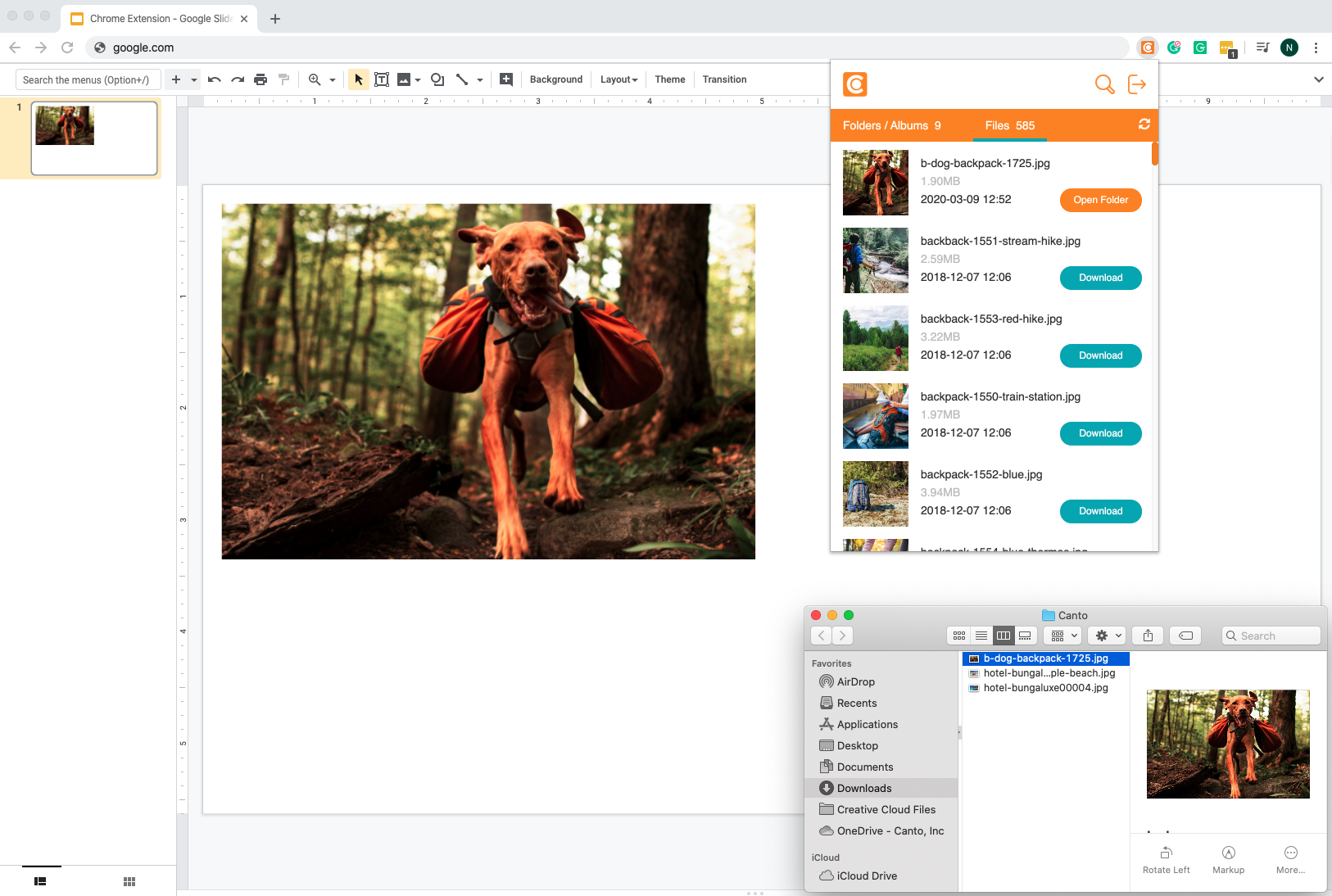Switch Finder to list view

point(981,636)
